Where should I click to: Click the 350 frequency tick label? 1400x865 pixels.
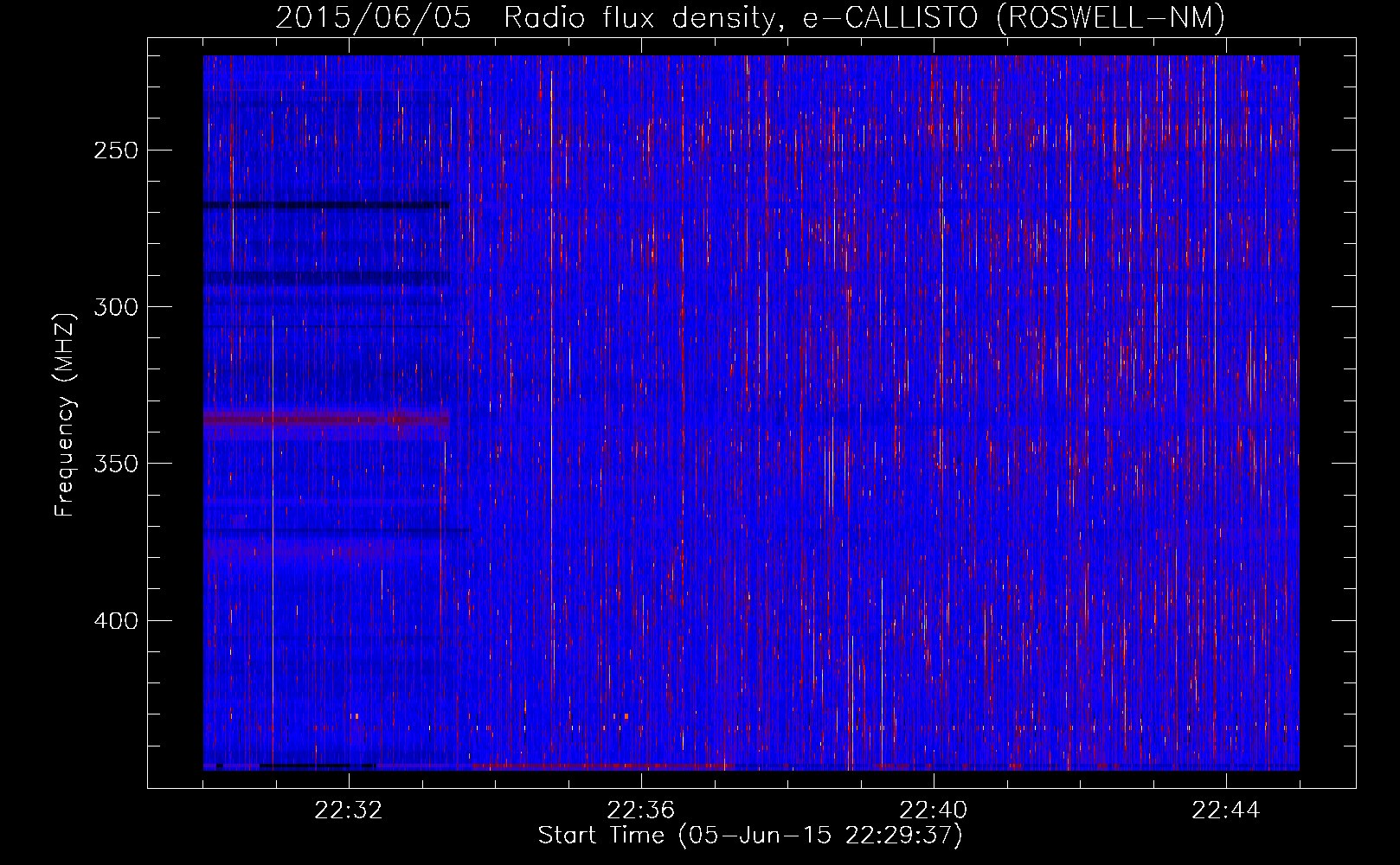click(x=116, y=464)
